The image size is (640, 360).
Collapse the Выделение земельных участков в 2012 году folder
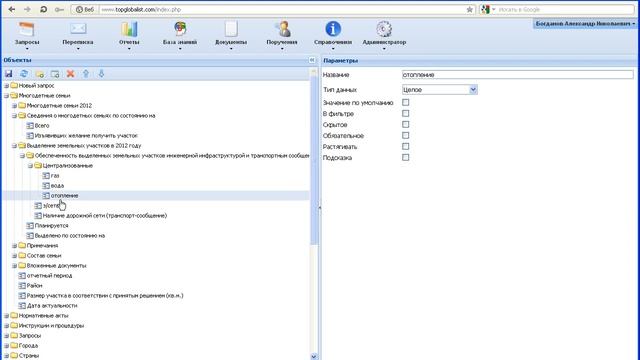pos(14,146)
